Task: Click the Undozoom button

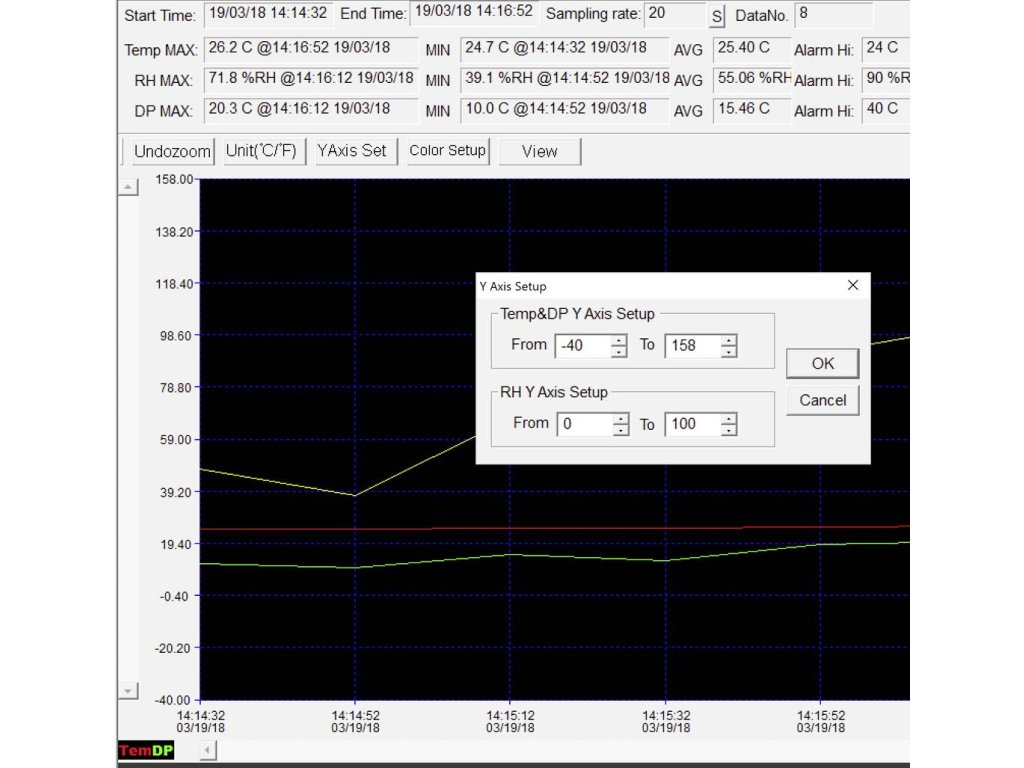Action: click(x=172, y=152)
